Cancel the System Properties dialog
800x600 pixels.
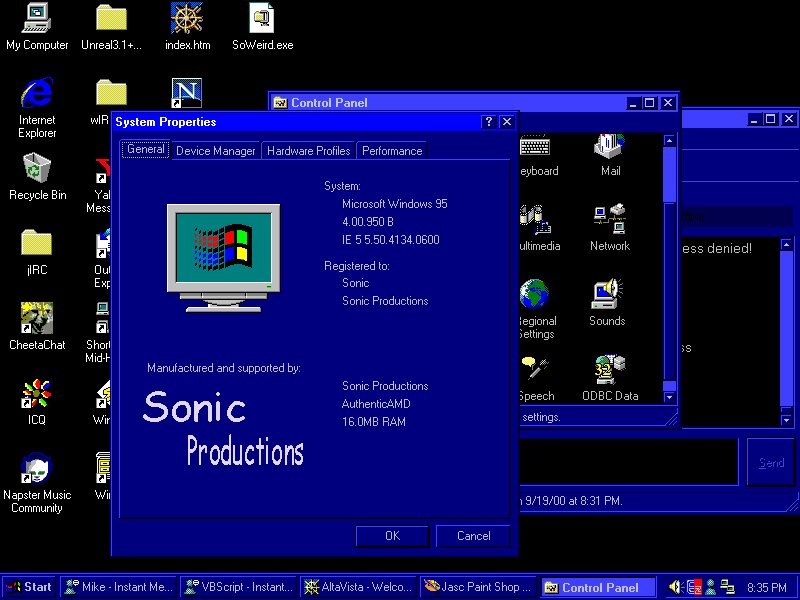473,536
